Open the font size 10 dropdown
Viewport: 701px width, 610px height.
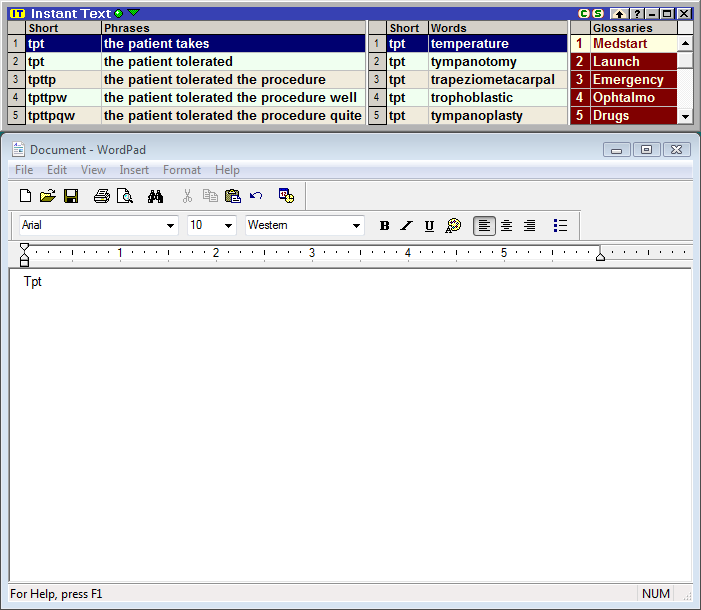point(228,225)
